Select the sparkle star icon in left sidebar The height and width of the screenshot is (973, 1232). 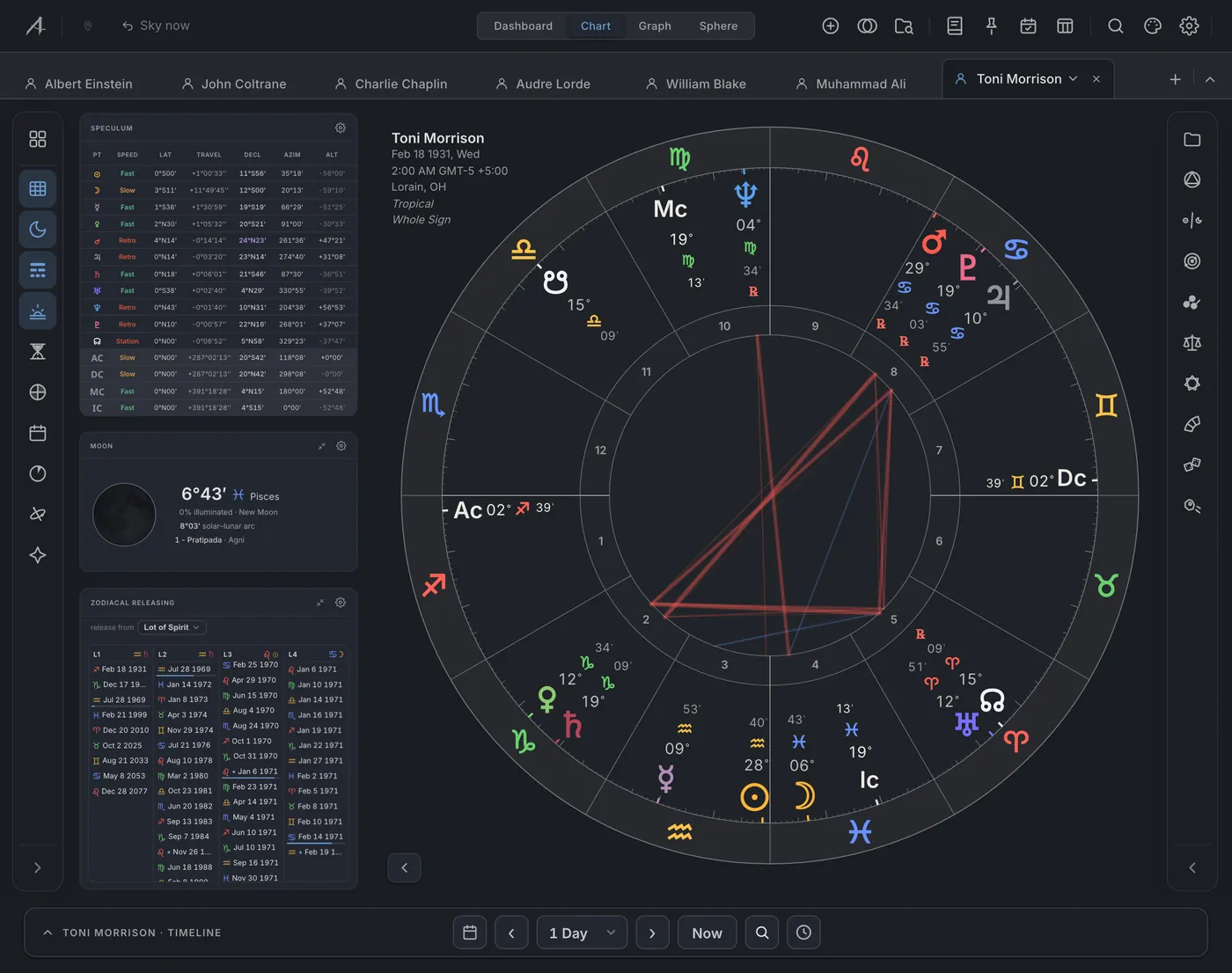[x=38, y=555]
